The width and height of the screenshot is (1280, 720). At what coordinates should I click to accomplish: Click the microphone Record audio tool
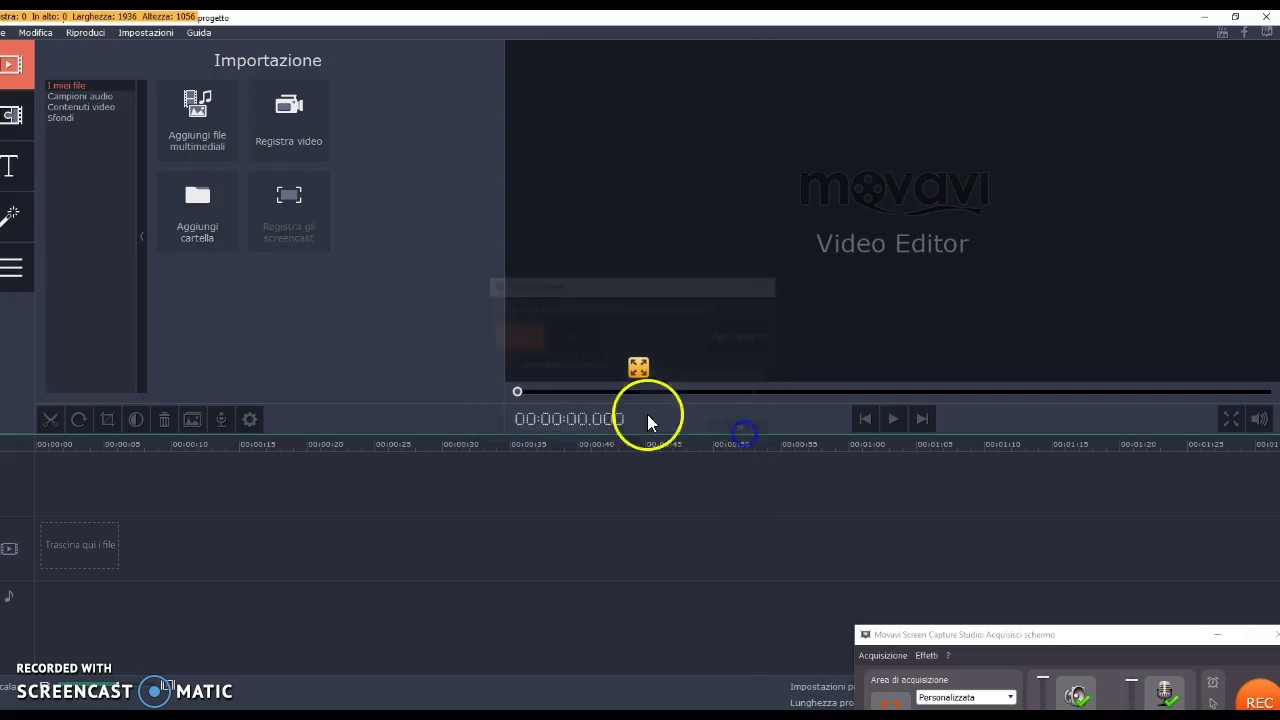221,420
